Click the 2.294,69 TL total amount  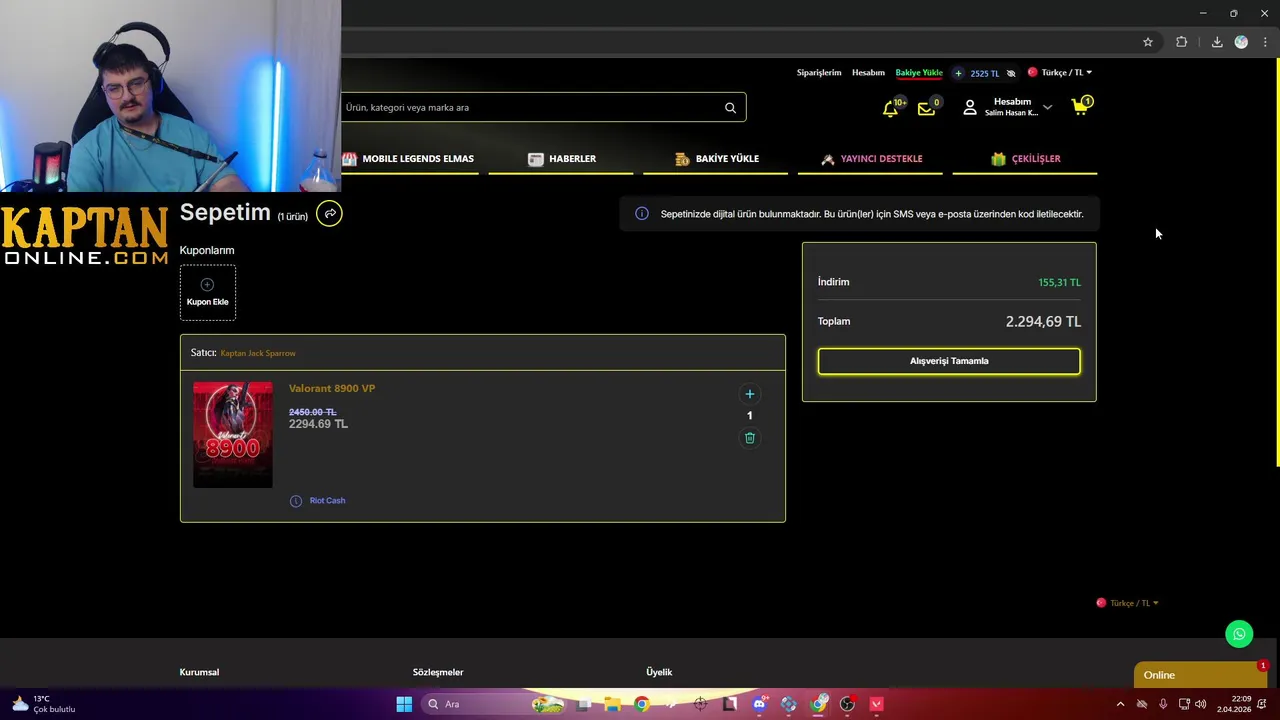[x=1043, y=321]
